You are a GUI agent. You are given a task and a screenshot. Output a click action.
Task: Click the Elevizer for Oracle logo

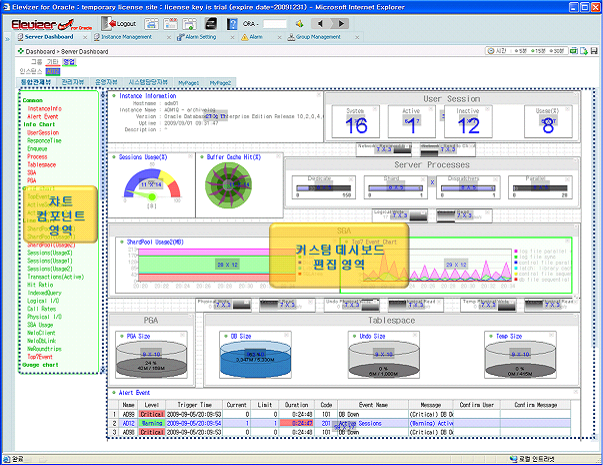[x=52, y=25]
